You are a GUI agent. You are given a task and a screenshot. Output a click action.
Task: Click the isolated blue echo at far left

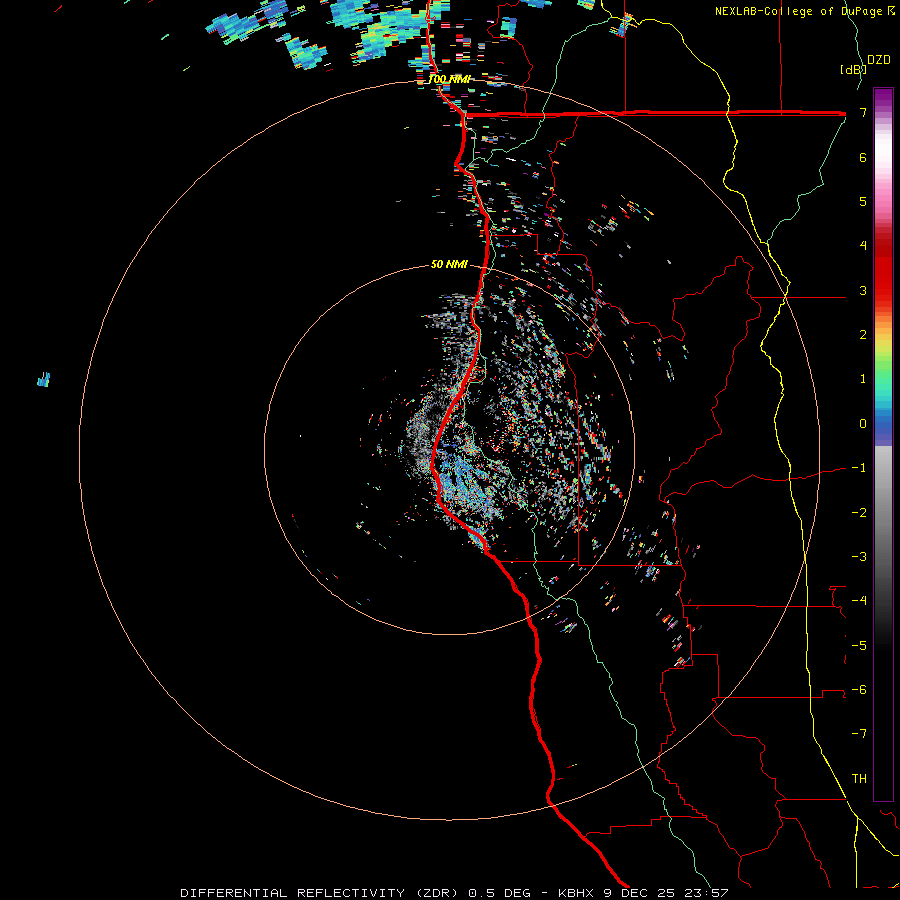click(44, 379)
